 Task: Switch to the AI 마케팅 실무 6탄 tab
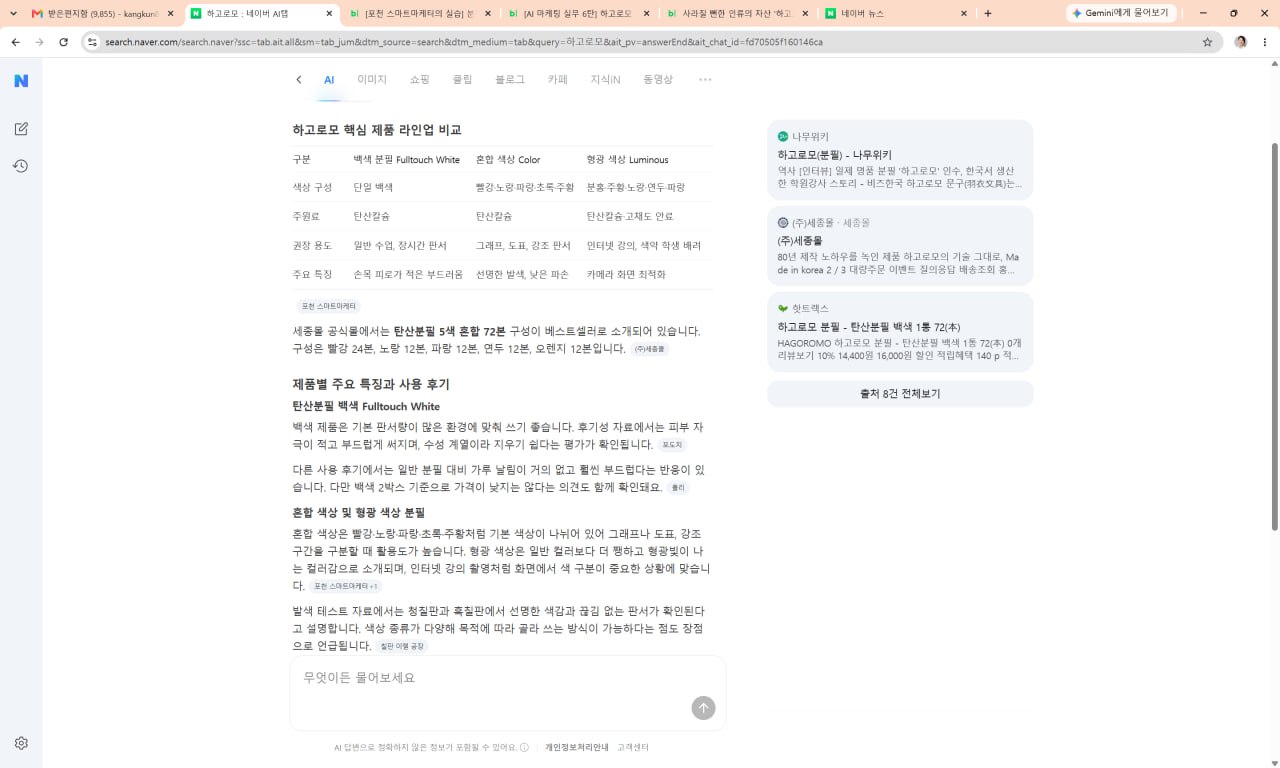[x=578, y=14]
